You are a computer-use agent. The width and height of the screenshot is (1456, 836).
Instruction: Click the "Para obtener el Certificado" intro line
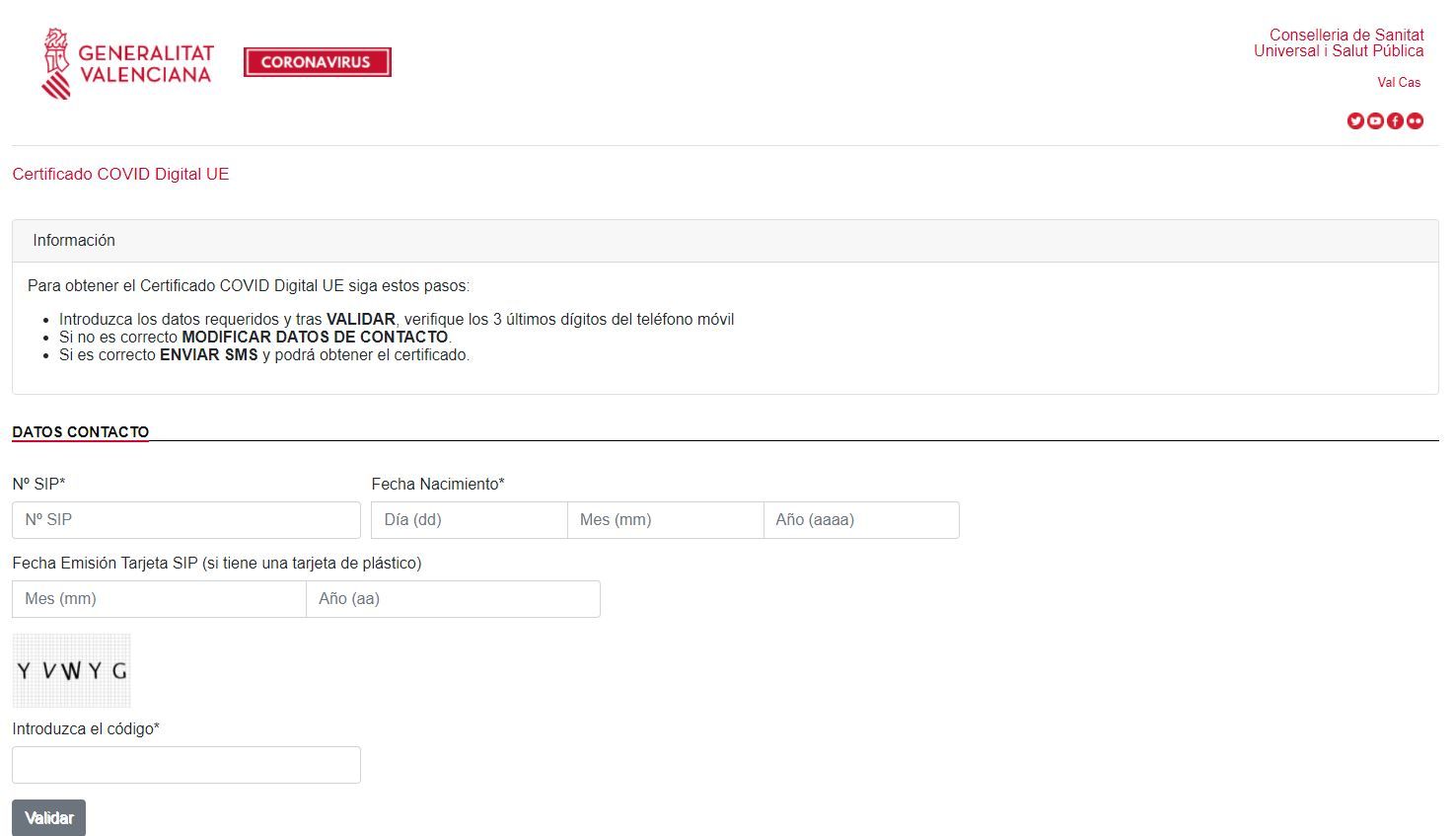(x=249, y=286)
